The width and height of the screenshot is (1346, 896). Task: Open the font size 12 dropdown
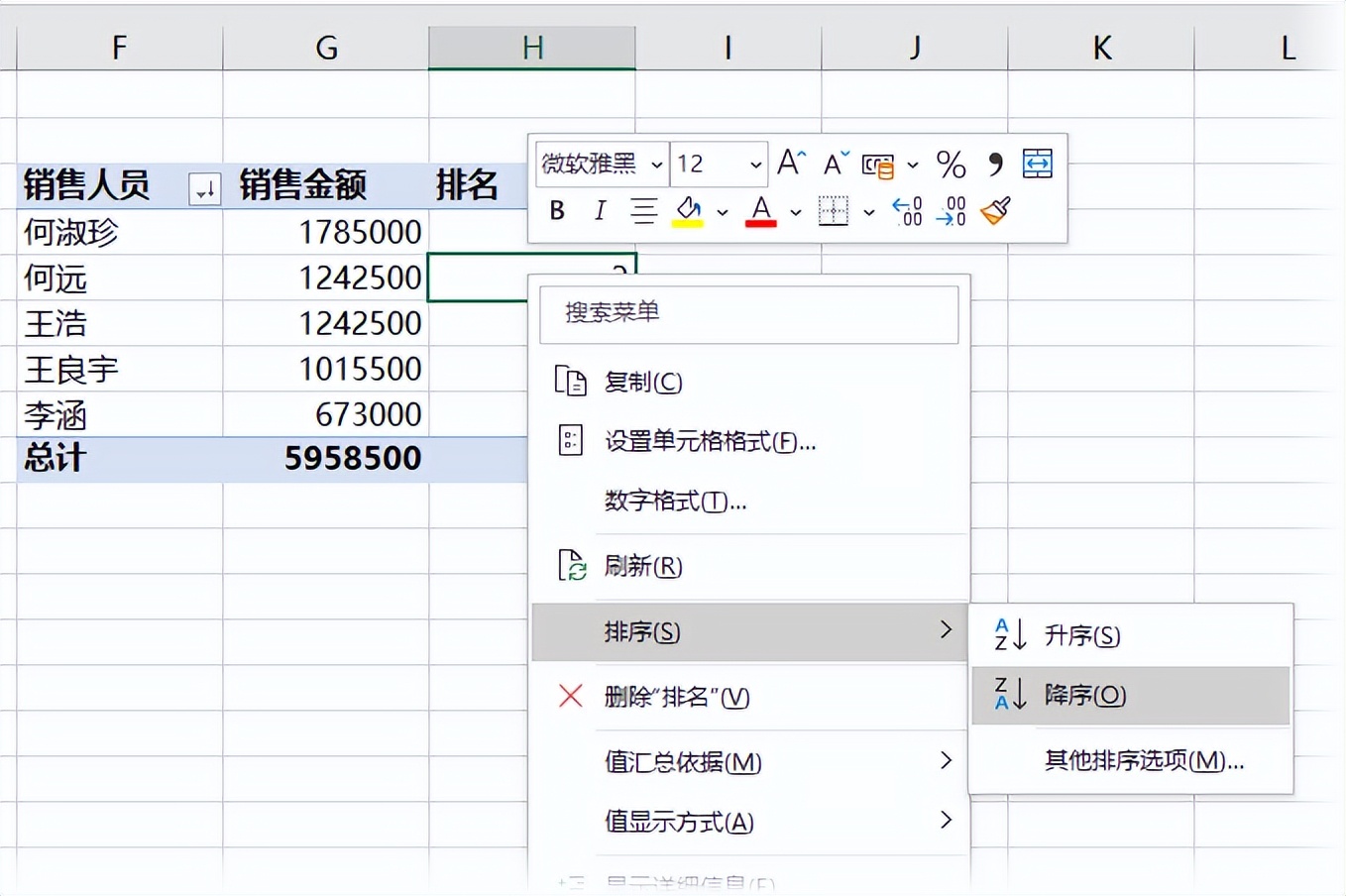tap(755, 165)
